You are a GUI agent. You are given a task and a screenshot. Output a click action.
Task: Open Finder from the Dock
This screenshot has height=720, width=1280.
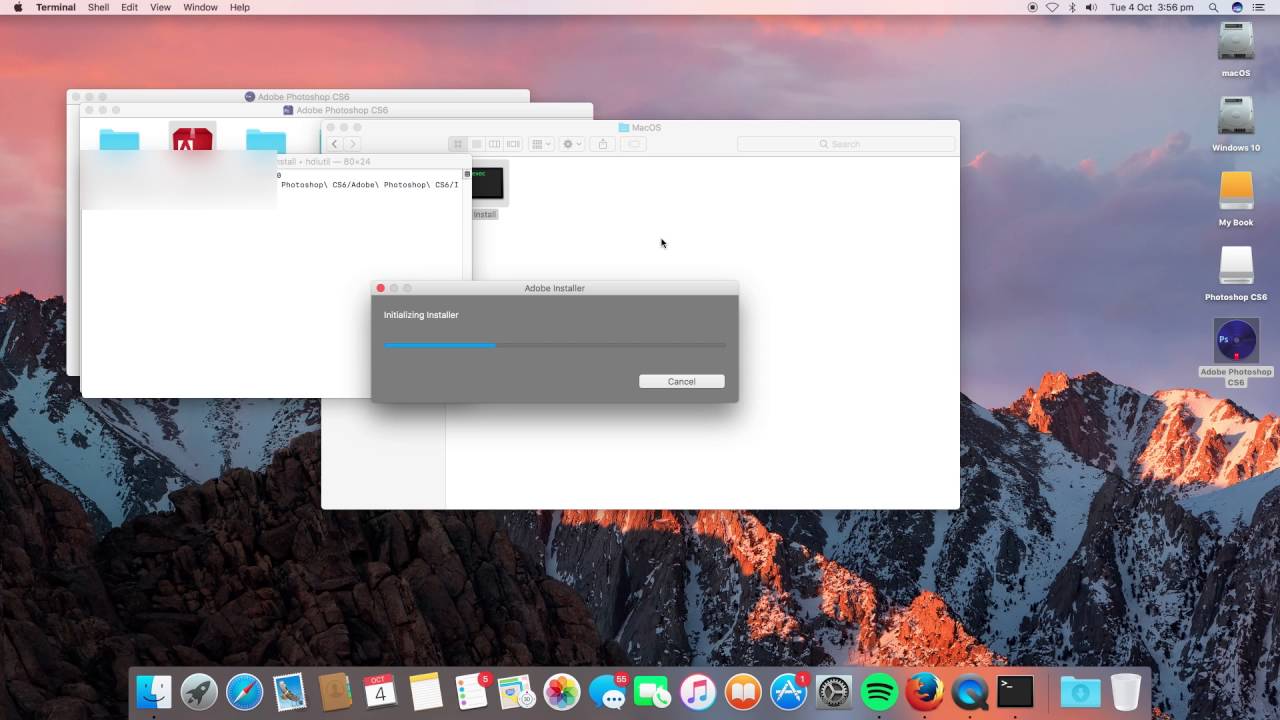[154, 692]
